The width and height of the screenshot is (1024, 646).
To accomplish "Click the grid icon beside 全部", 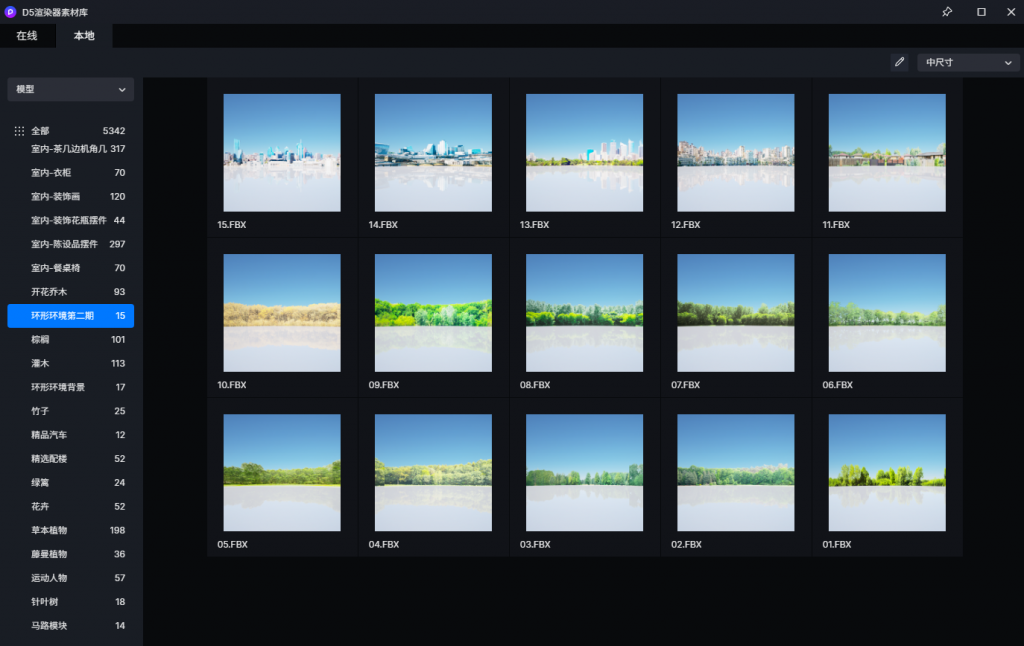I will [19, 131].
